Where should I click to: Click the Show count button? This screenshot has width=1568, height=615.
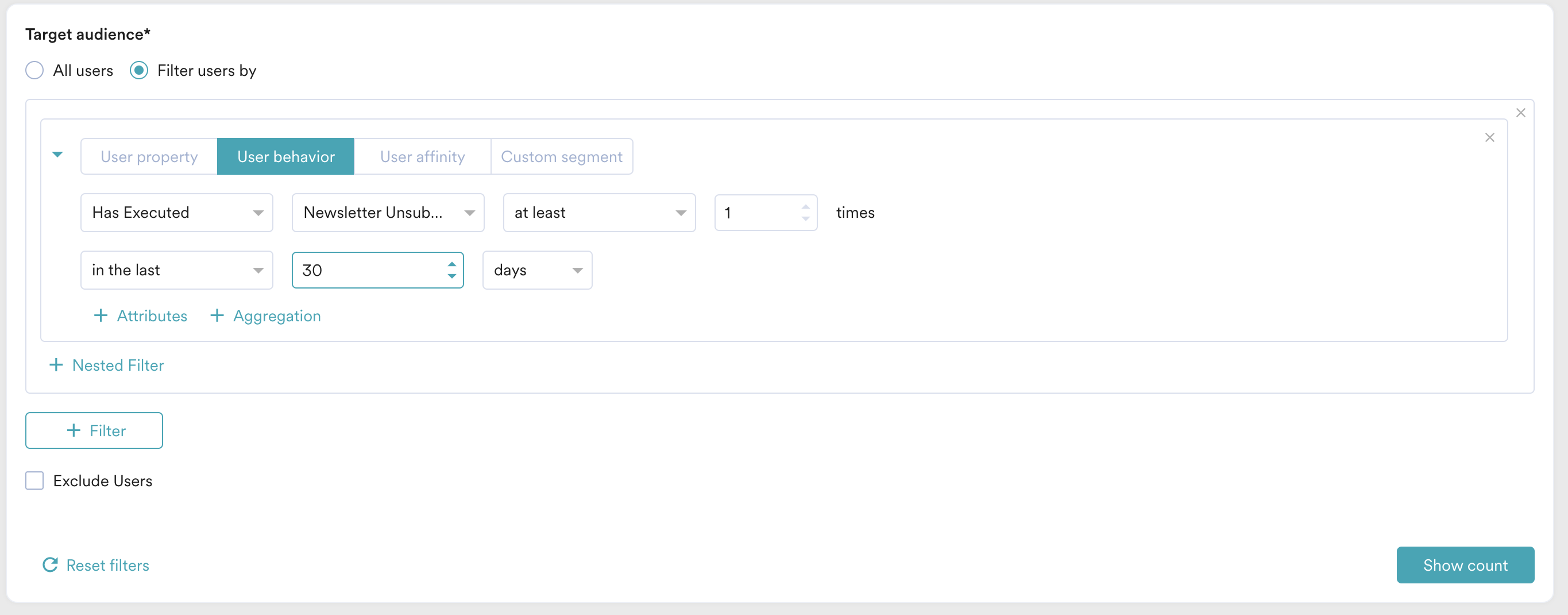coord(1465,565)
